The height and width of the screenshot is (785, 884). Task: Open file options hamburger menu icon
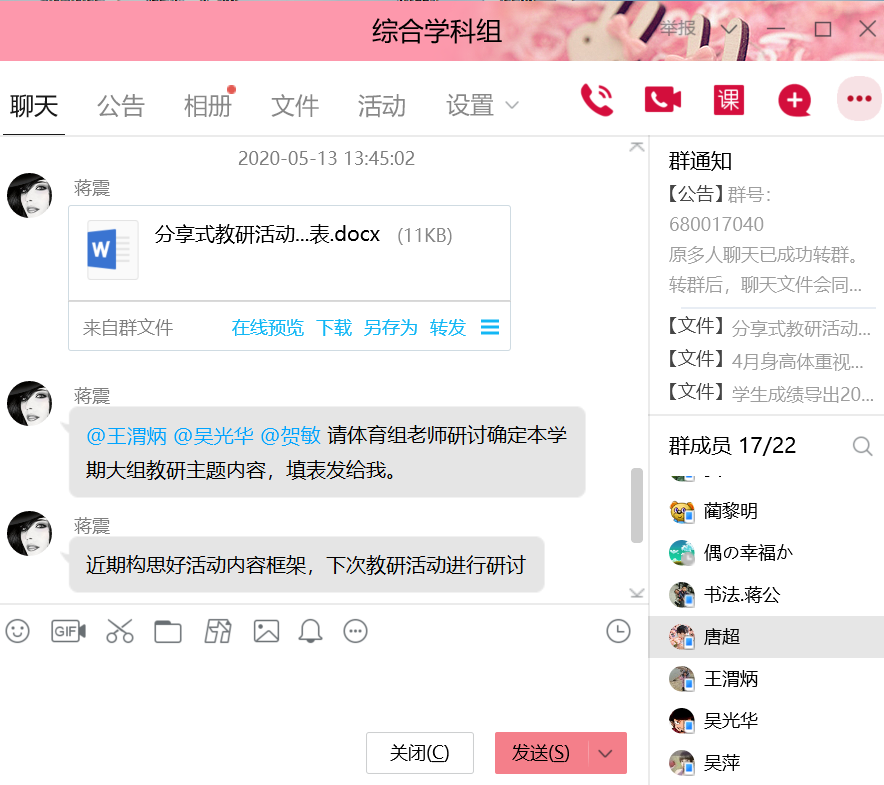[x=490, y=327]
